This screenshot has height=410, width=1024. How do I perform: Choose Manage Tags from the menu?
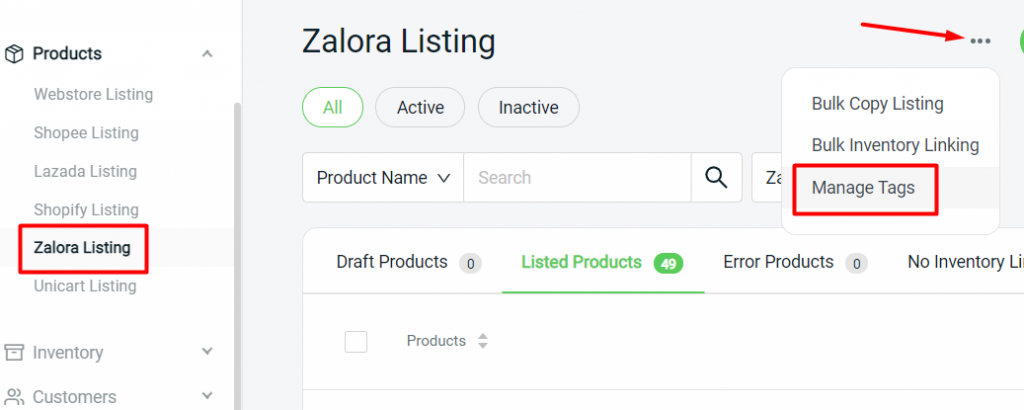coord(863,187)
